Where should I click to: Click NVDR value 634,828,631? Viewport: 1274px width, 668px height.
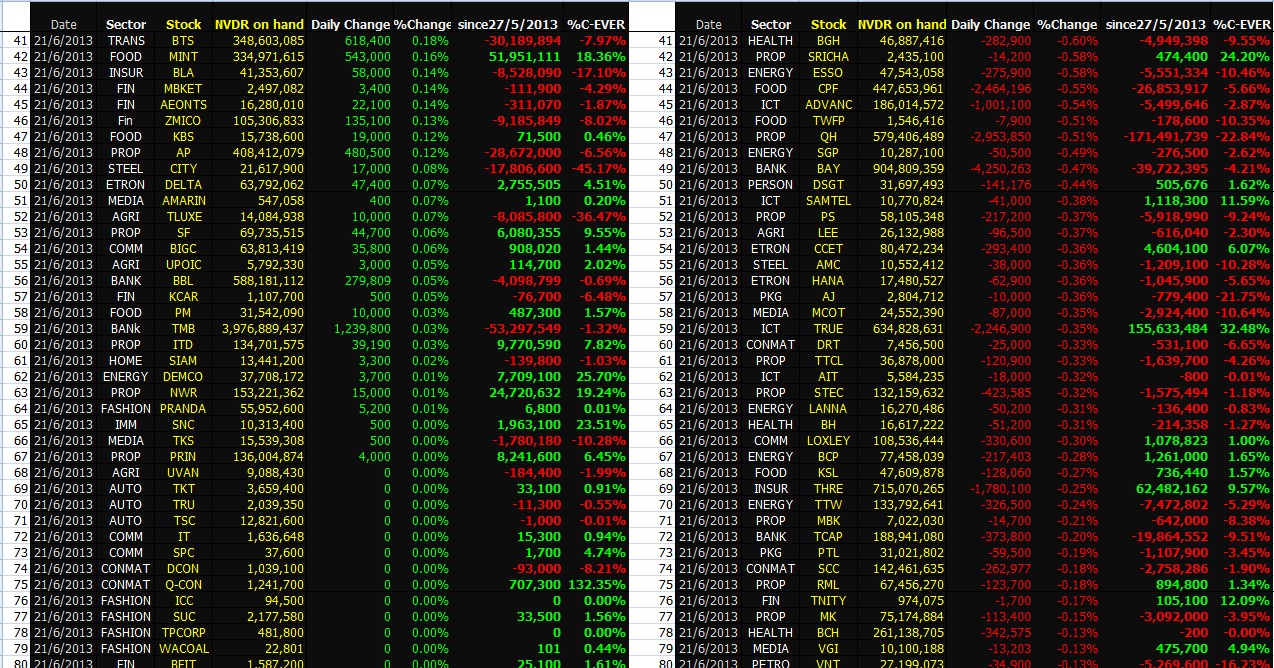pyautogui.click(x=907, y=329)
